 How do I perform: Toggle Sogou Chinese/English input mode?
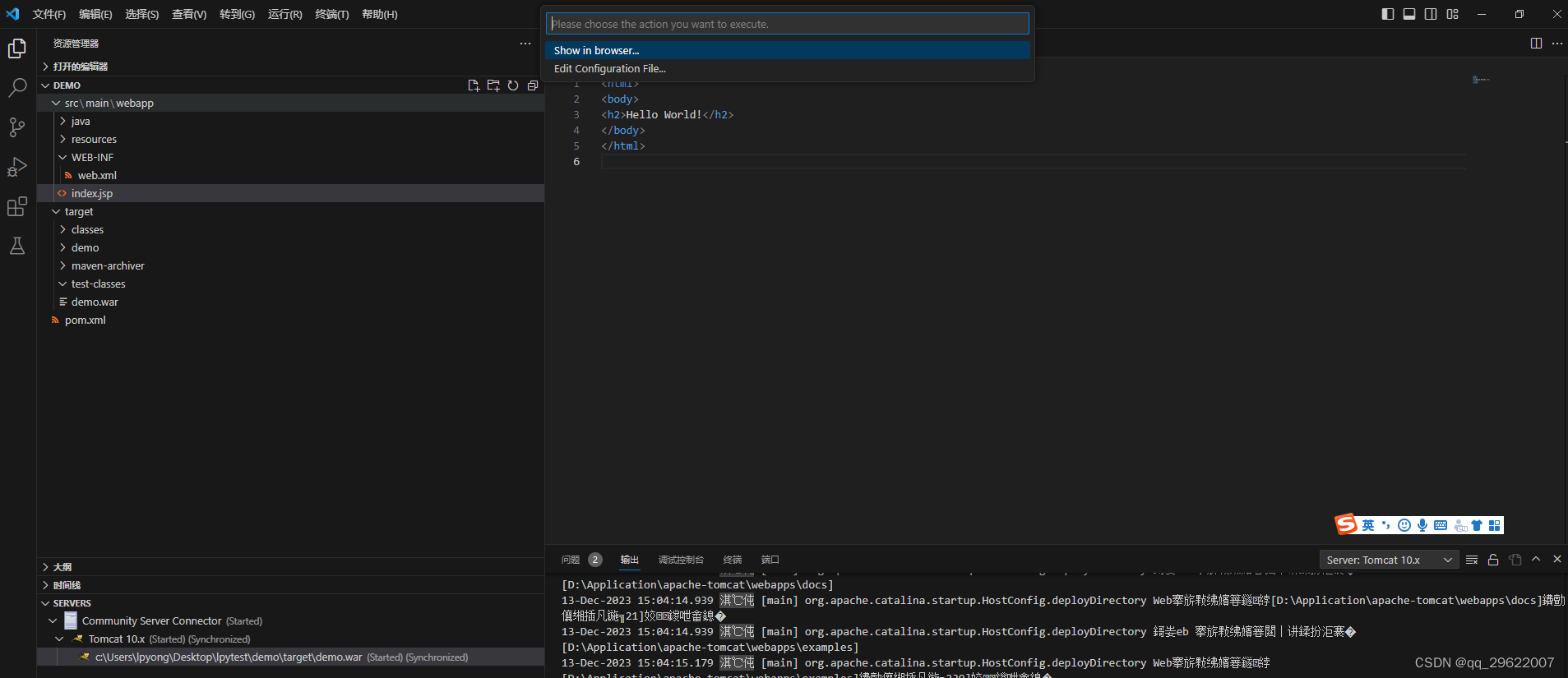tap(1368, 525)
